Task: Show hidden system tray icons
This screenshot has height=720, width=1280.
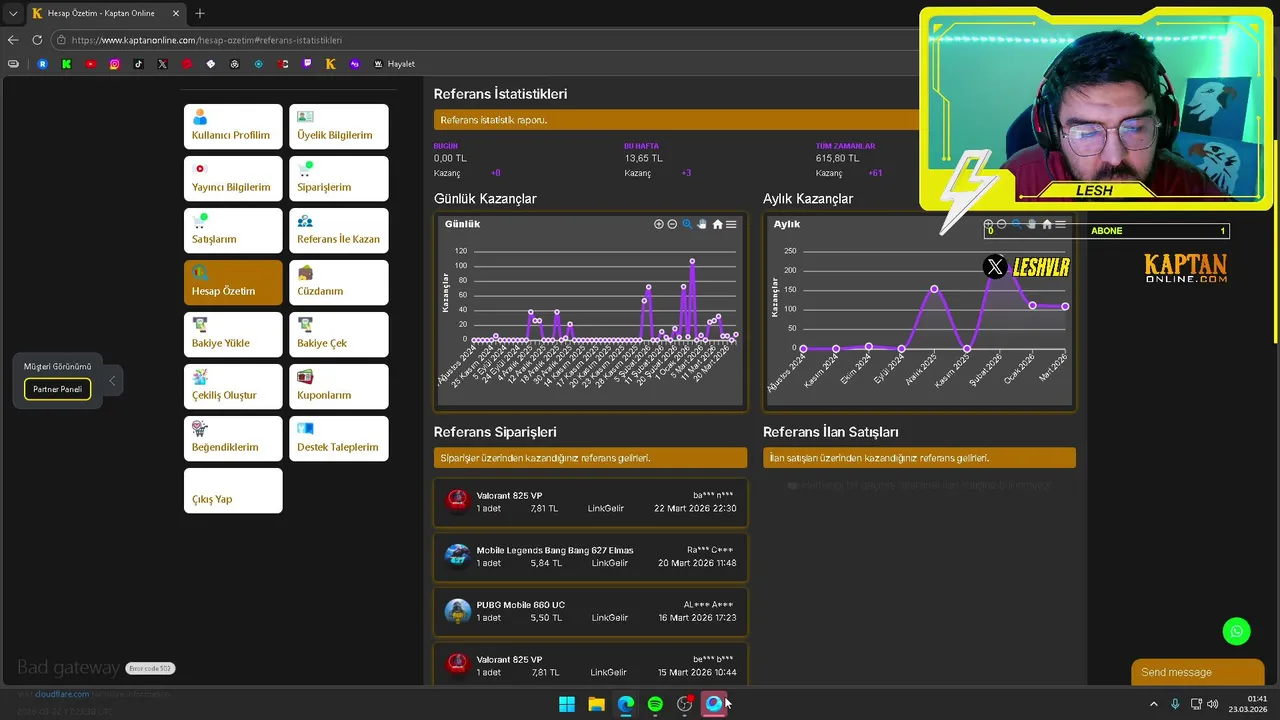Action: pos(1153,704)
